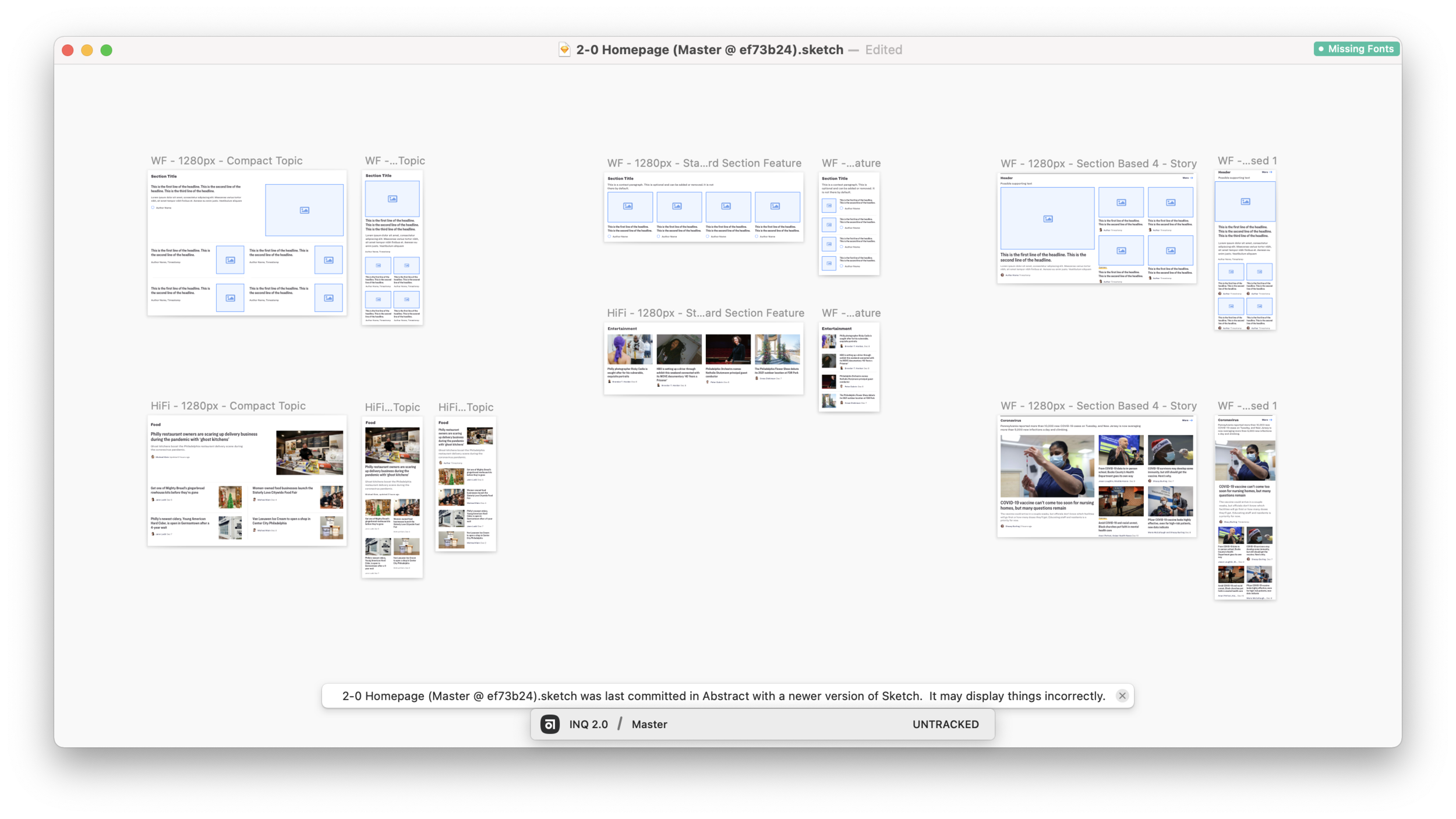This screenshot has height=819, width=1456.
Task: Click large image placeholder in WF Section Based 4 artboard
Action: (x=1047, y=218)
